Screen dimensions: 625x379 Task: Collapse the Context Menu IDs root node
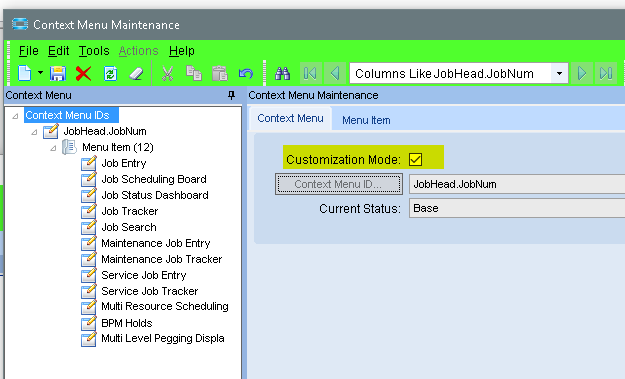tap(15, 116)
